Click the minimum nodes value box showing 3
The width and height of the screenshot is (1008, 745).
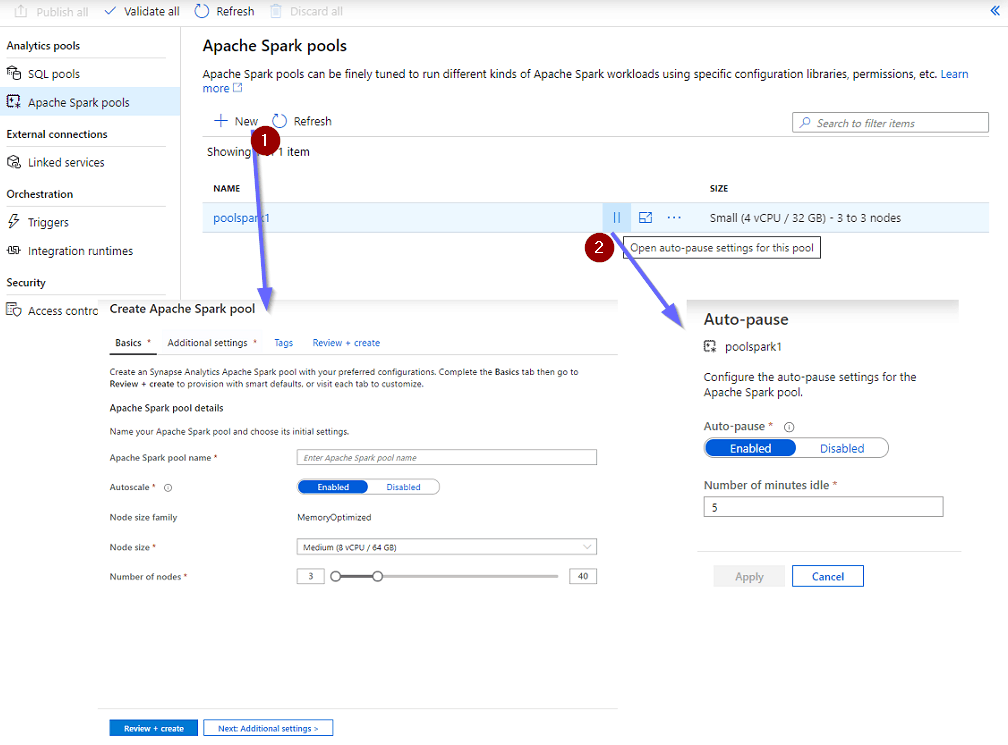pos(310,576)
